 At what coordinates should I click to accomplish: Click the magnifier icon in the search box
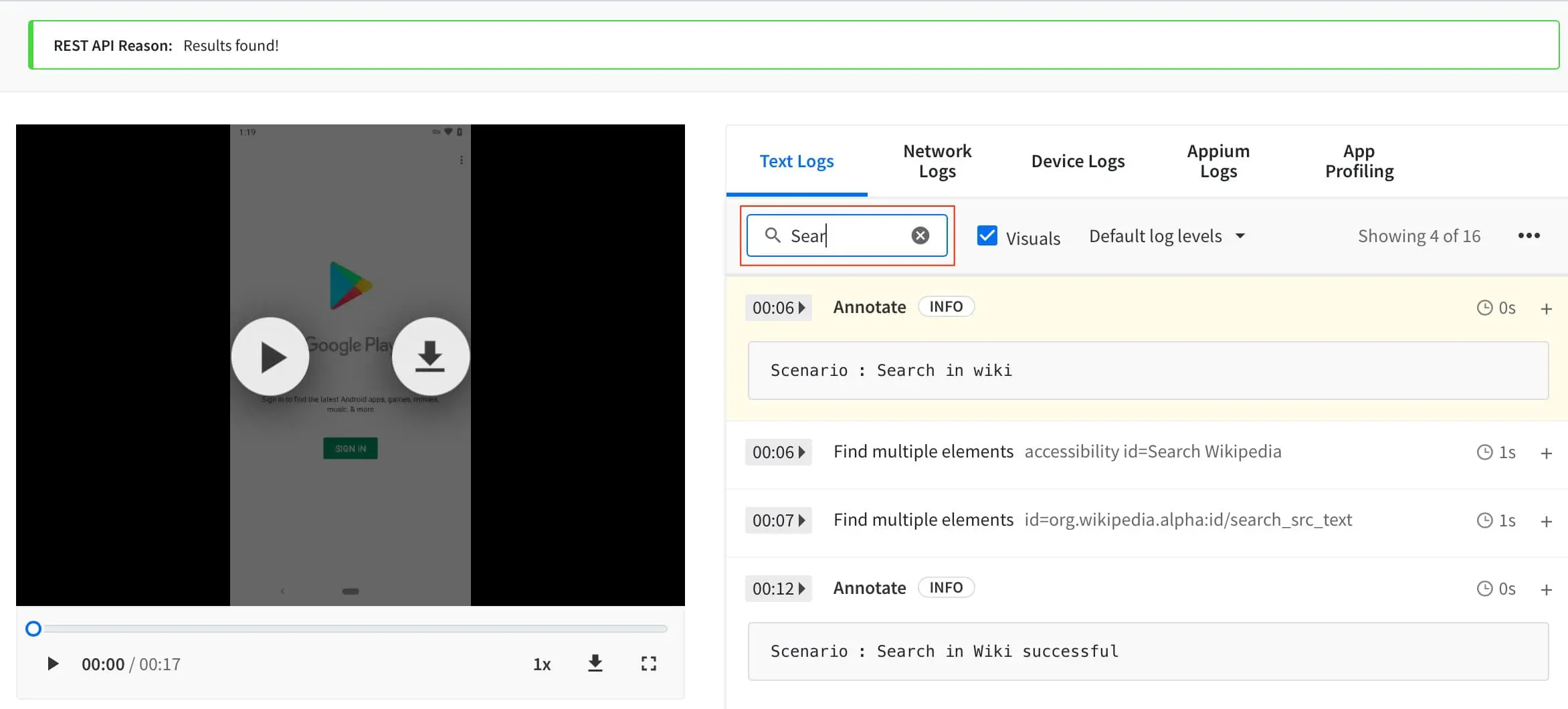pyautogui.click(x=773, y=235)
